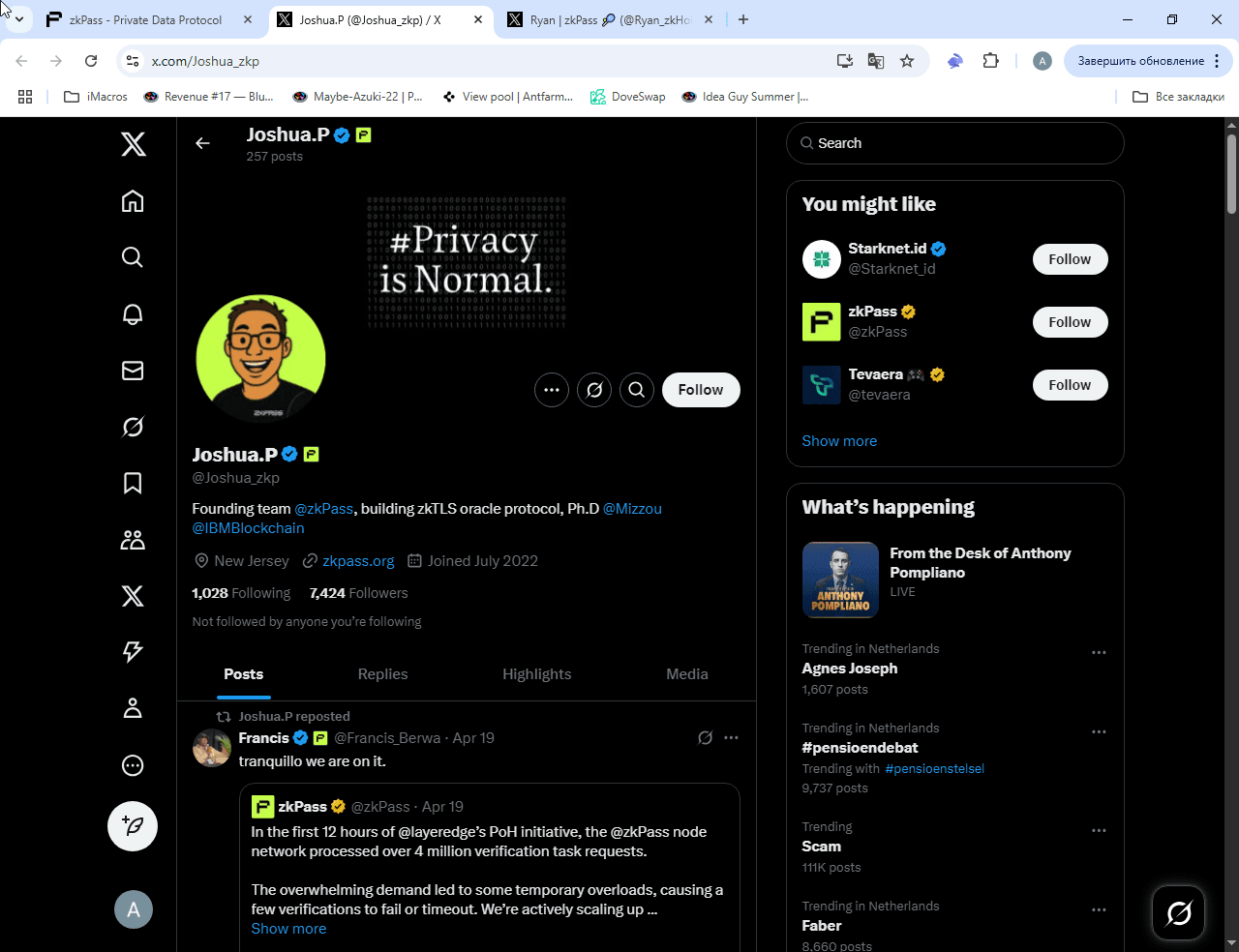Open more menu on Francis post

[731, 738]
